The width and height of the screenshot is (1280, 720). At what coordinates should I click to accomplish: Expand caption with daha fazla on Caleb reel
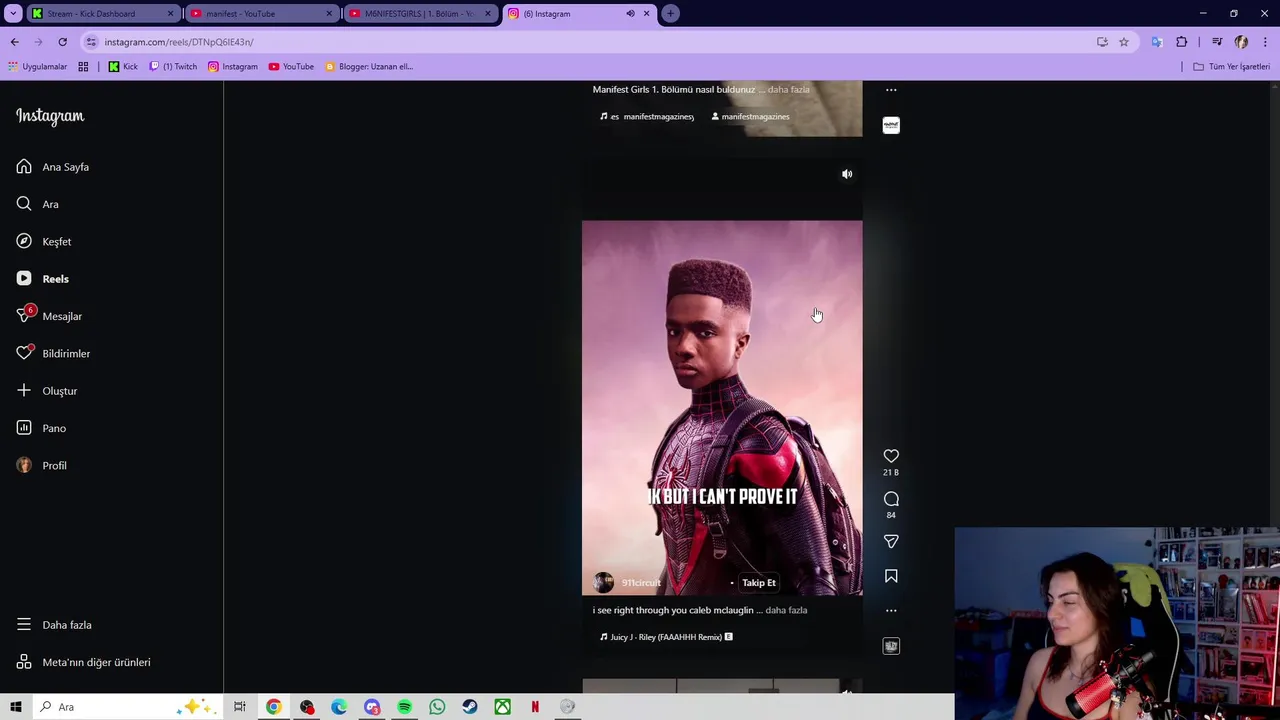coord(786,610)
